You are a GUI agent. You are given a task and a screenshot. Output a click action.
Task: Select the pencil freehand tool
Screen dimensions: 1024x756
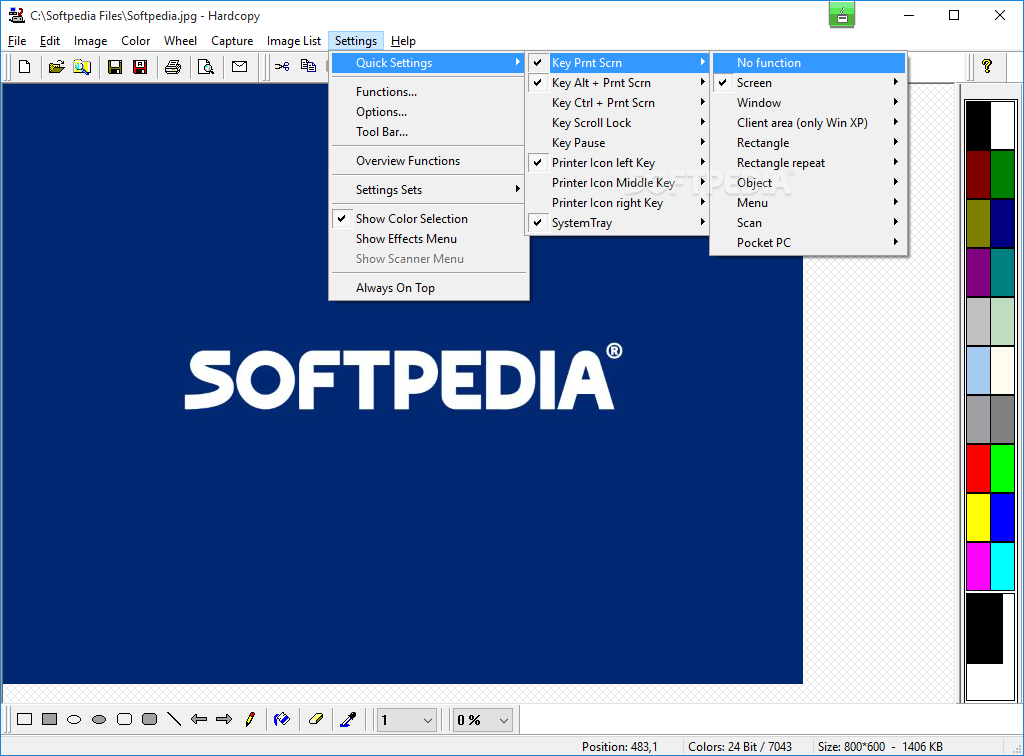coord(249,719)
